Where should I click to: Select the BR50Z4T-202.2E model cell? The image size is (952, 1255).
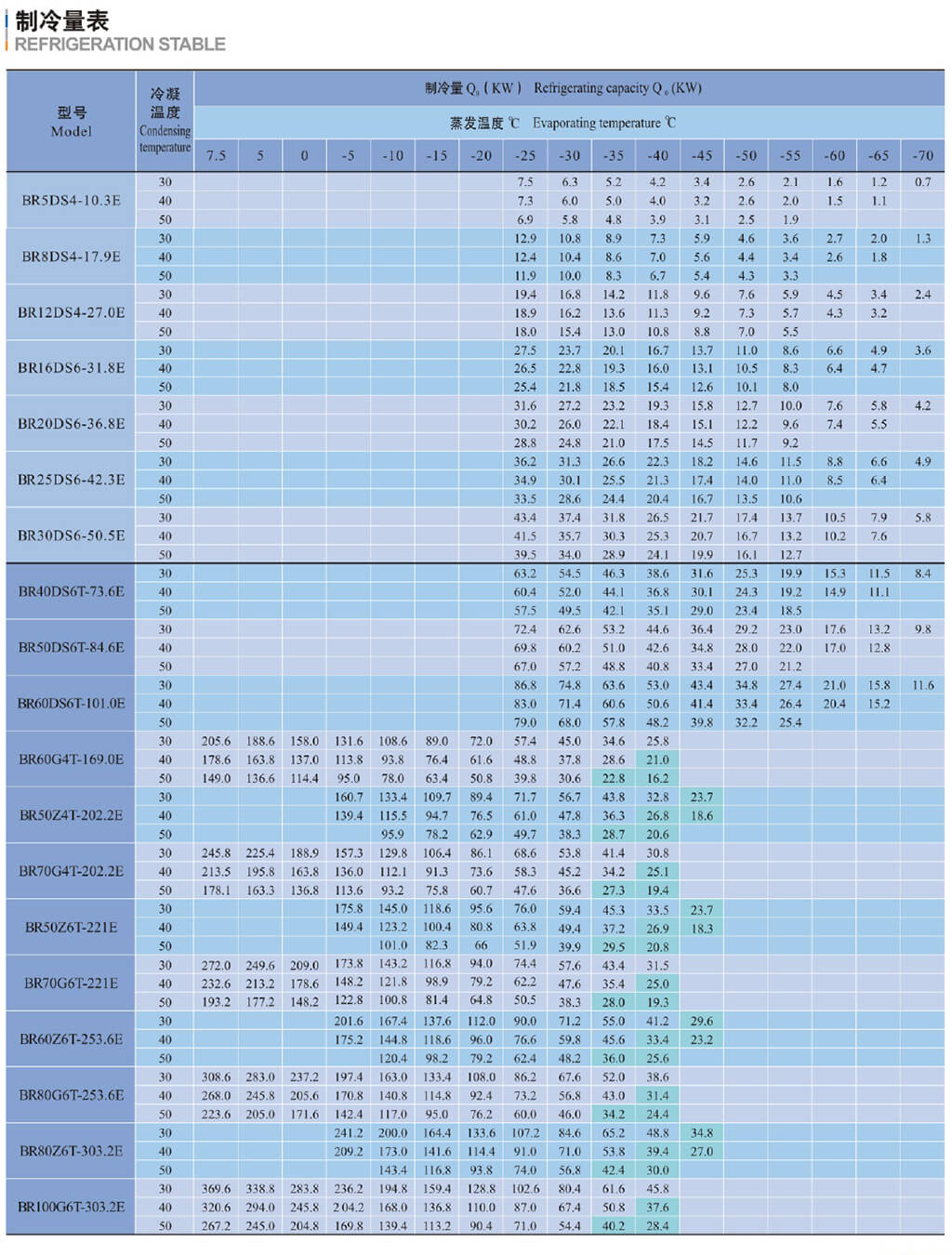(x=72, y=815)
